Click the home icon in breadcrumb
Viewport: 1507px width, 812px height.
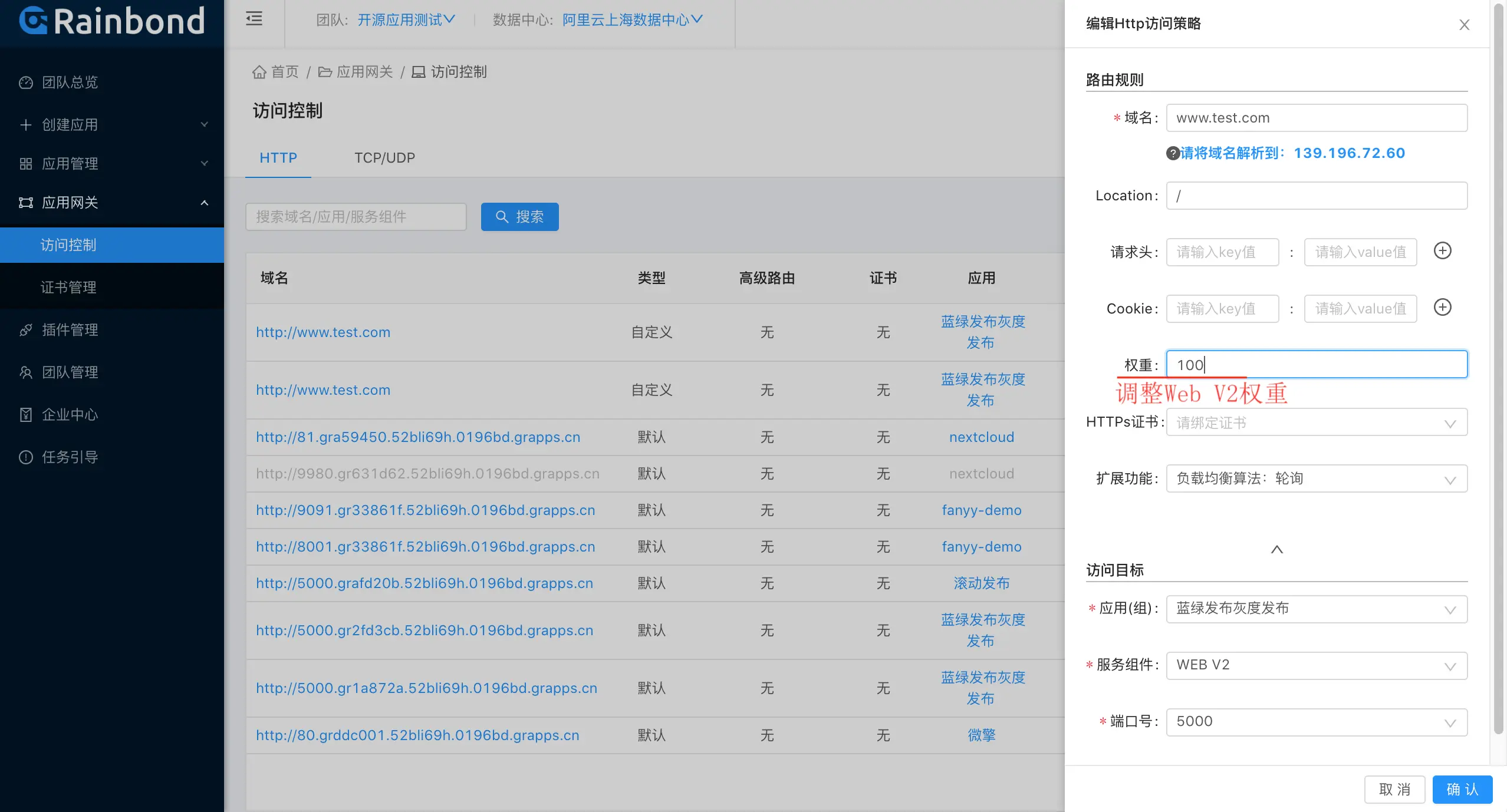(259, 72)
